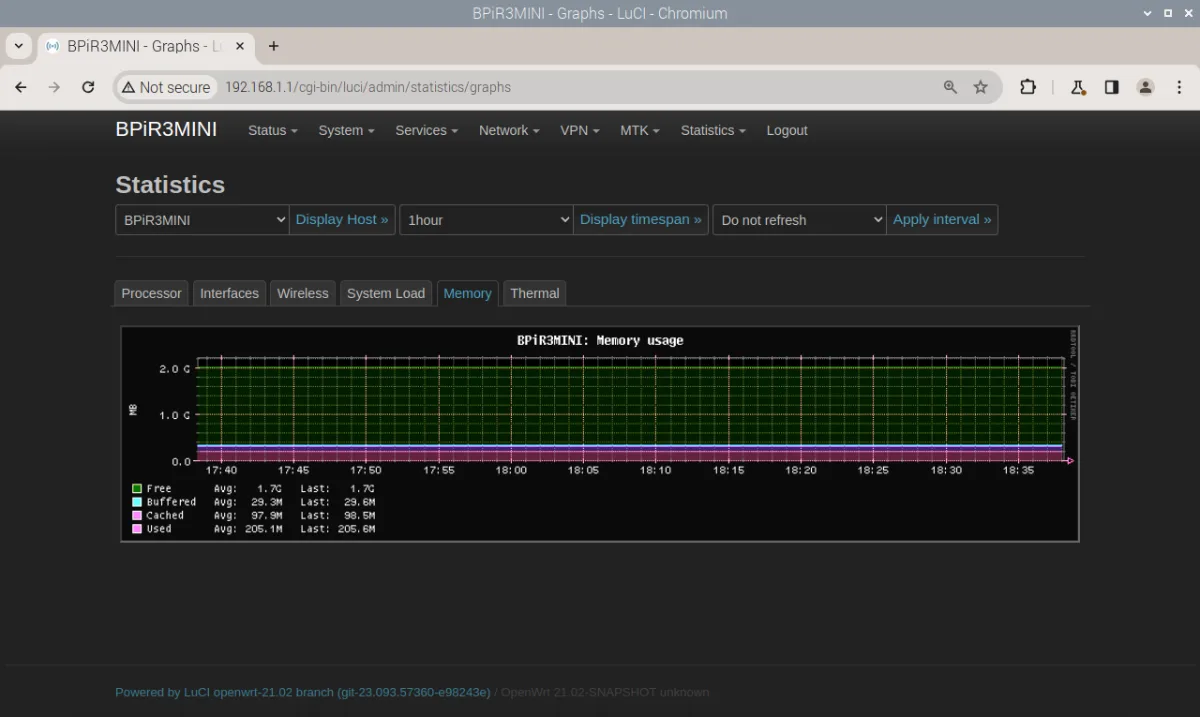Open the Status menu
Viewport: 1200px width, 717px height.
pos(273,130)
